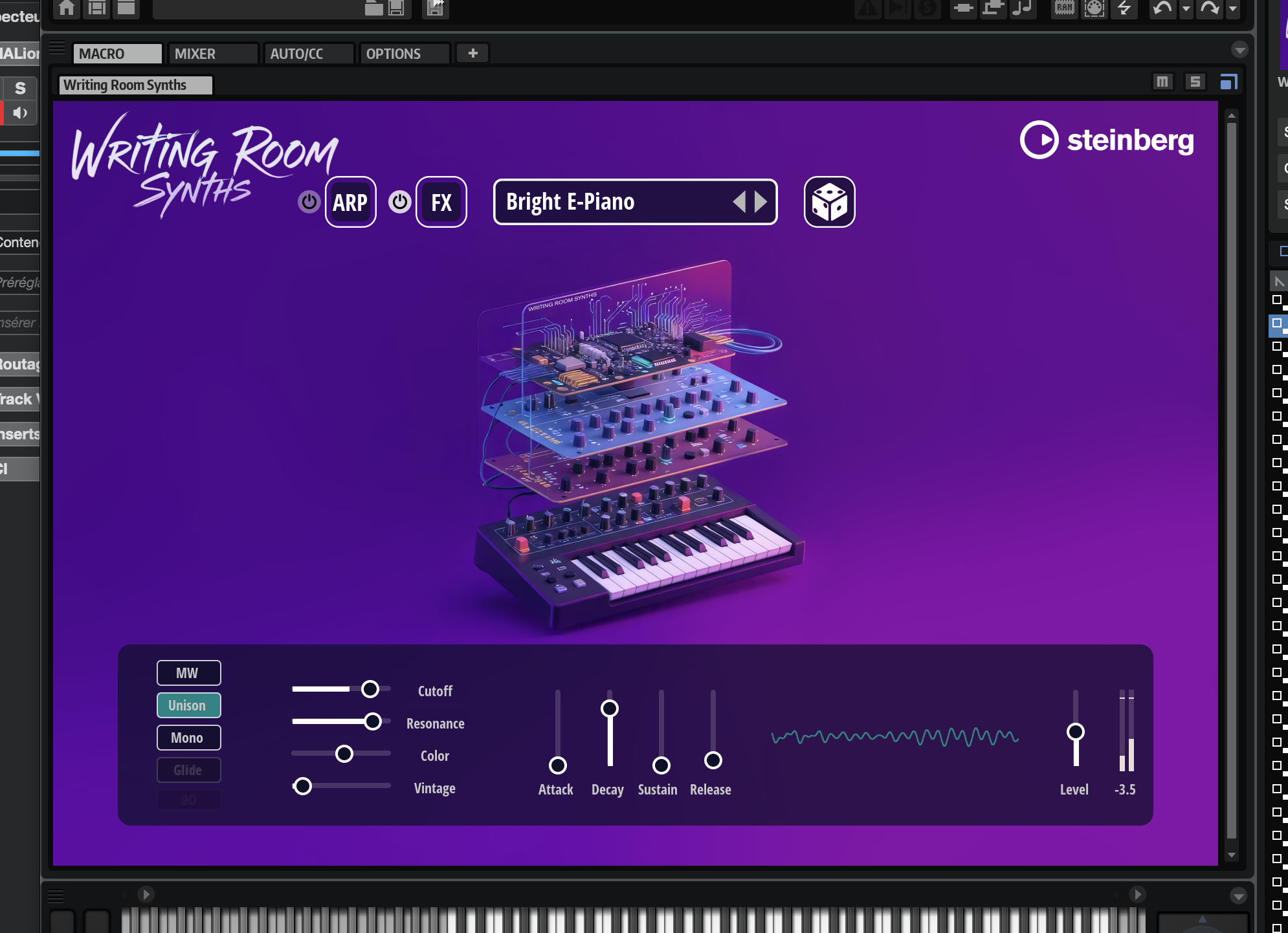Toggle the ARP power button
The image size is (1288, 933).
[309, 202]
